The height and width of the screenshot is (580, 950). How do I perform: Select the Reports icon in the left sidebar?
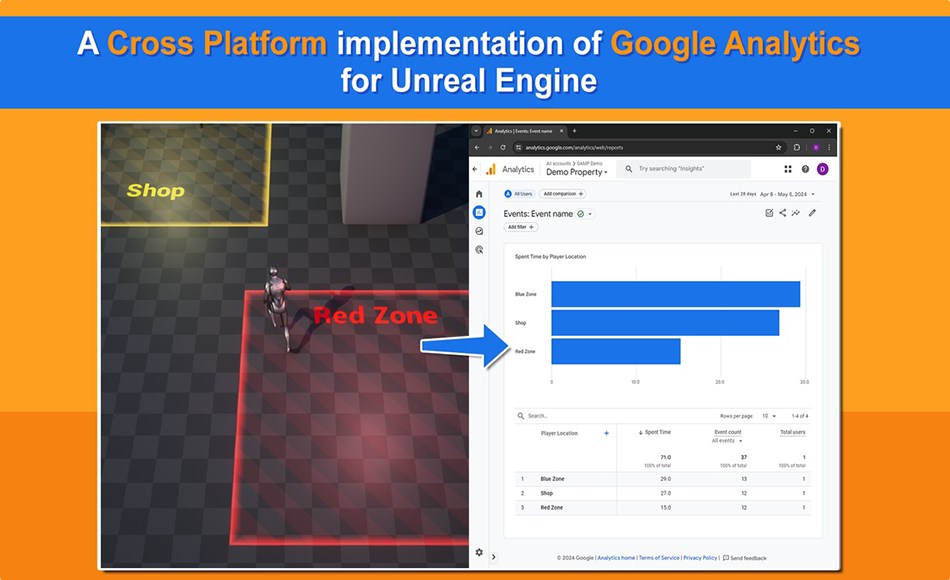point(477,212)
